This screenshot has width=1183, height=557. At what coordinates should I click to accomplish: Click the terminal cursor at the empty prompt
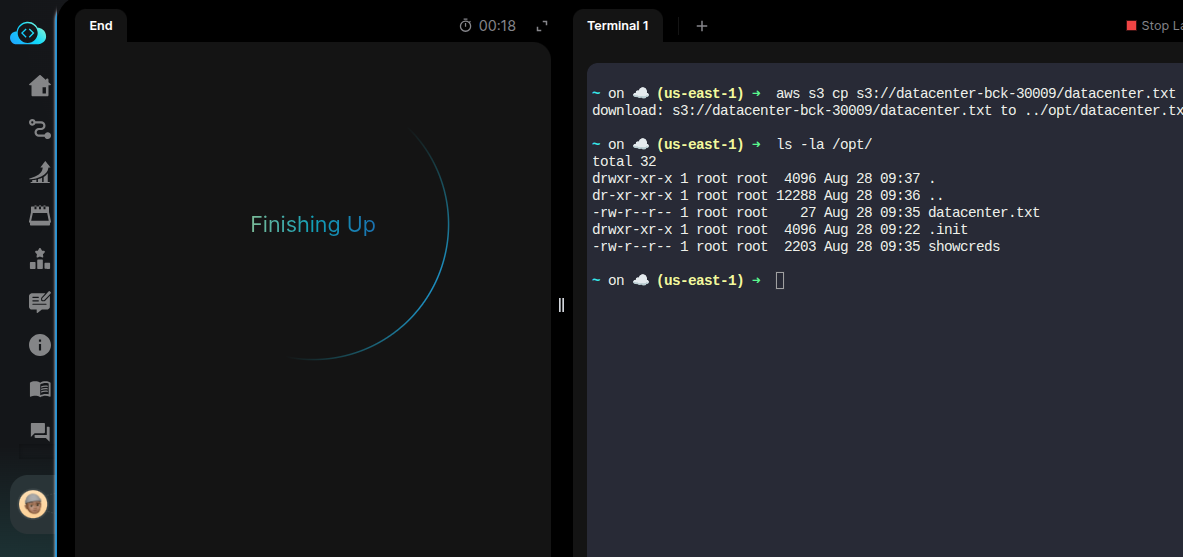pos(780,281)
